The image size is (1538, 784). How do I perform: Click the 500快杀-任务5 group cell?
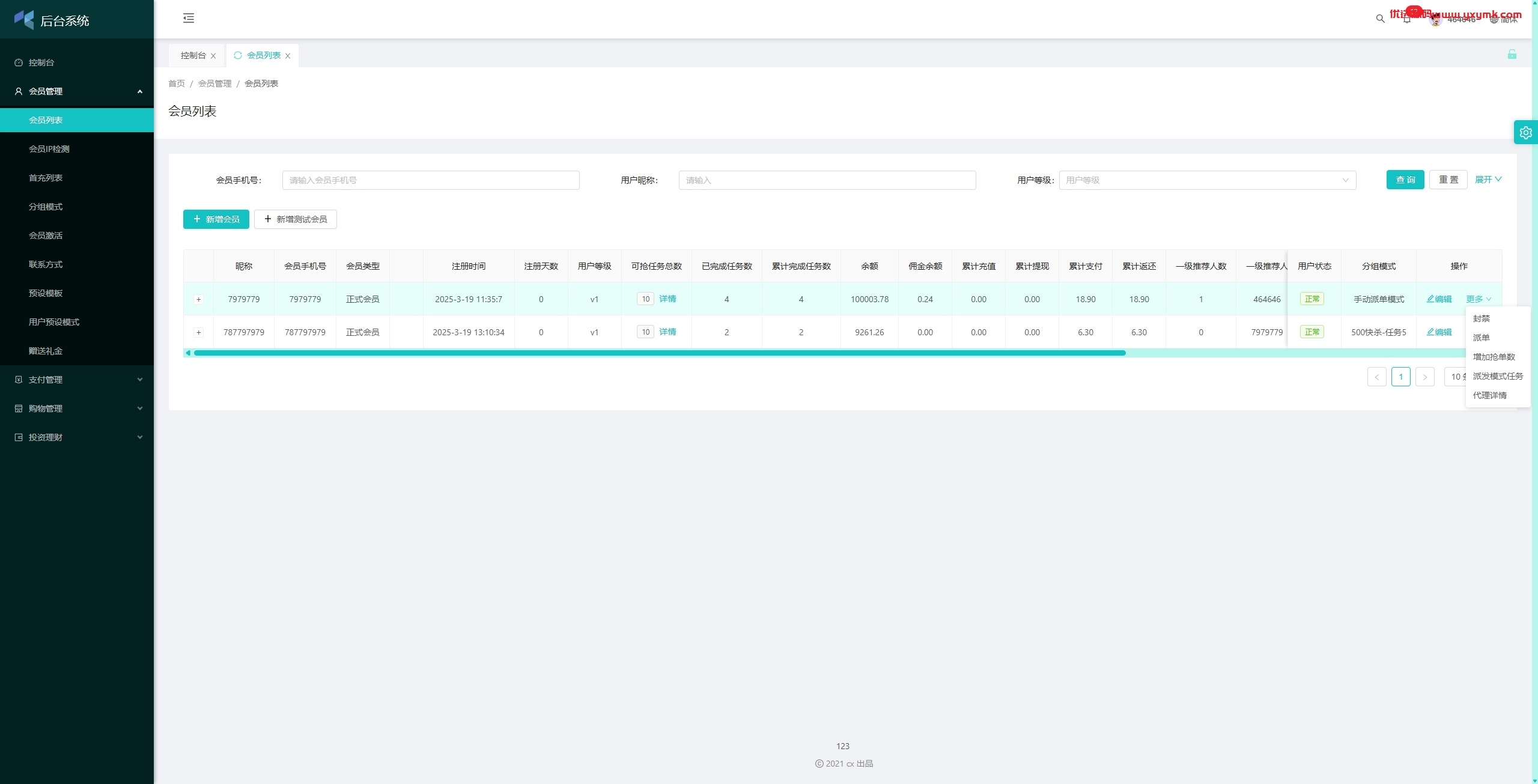[1379, 332]
